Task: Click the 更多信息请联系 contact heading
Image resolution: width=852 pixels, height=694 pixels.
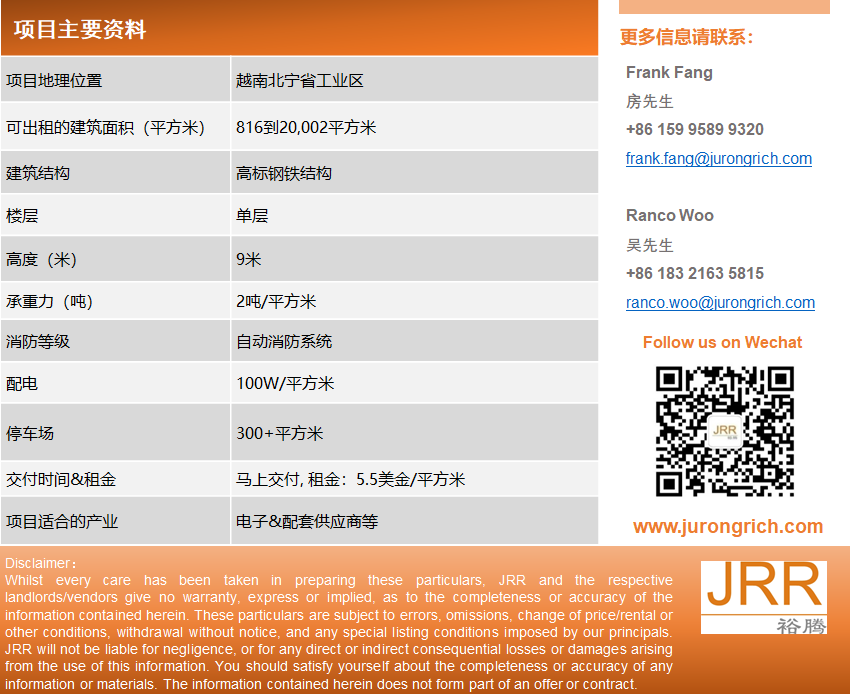Action: pyautogui.click(x=687, y=37)
